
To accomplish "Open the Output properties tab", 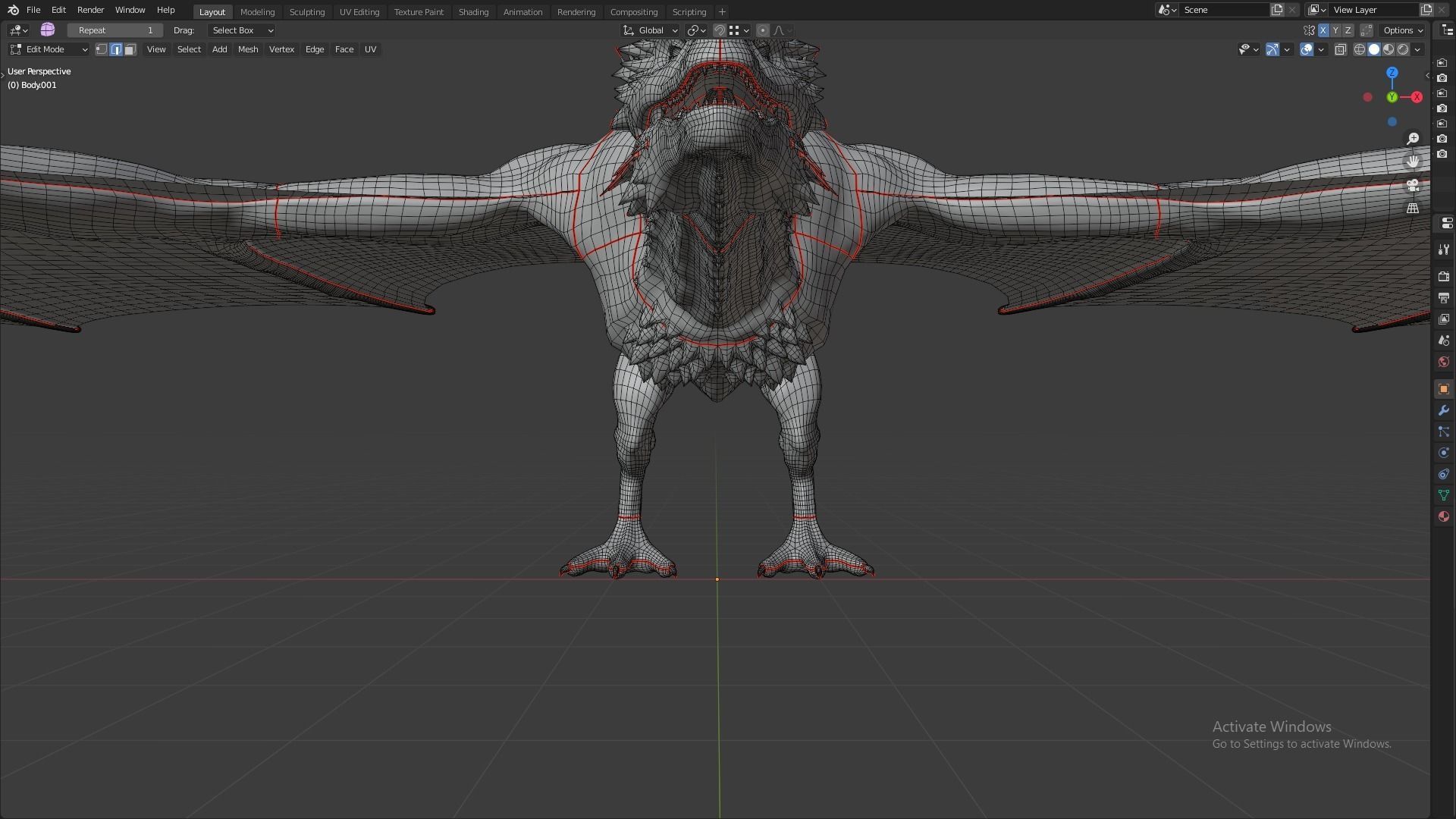I will pyautogui.click(x=1443, y=298).
